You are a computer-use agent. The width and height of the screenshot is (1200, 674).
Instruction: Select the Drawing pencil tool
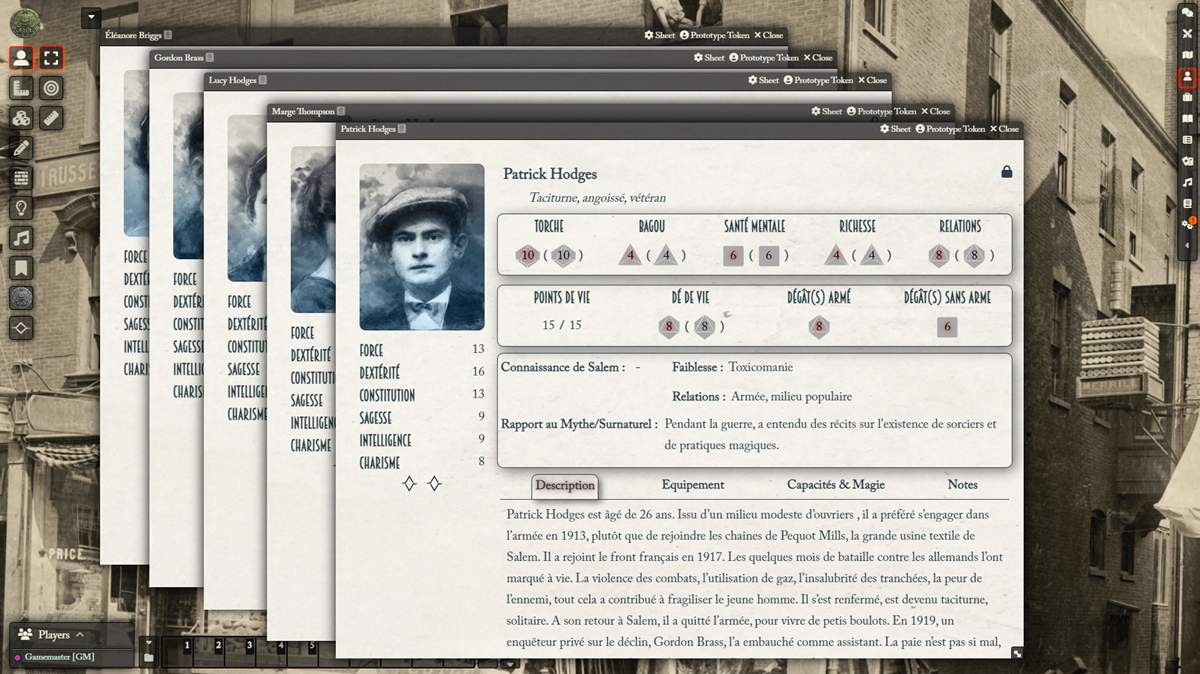21,148
